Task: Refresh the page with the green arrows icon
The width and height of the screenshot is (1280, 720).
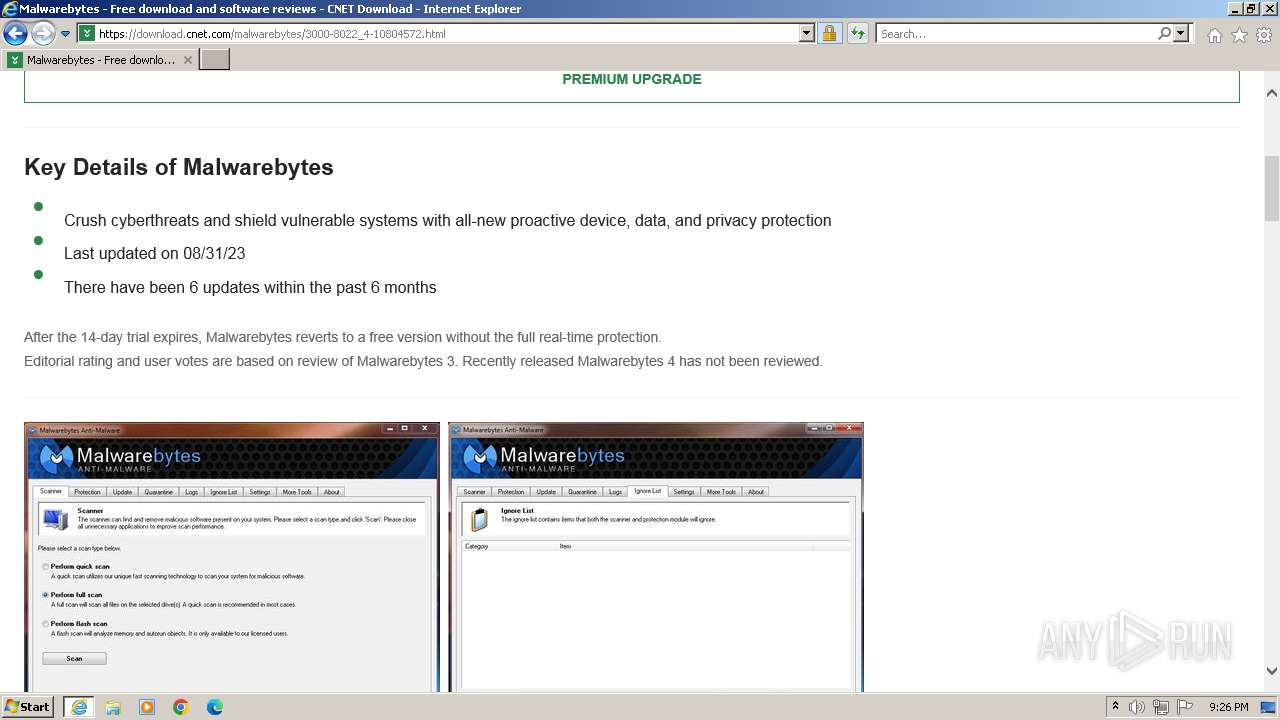Action: pyautogui.click(x=858, y=33)
